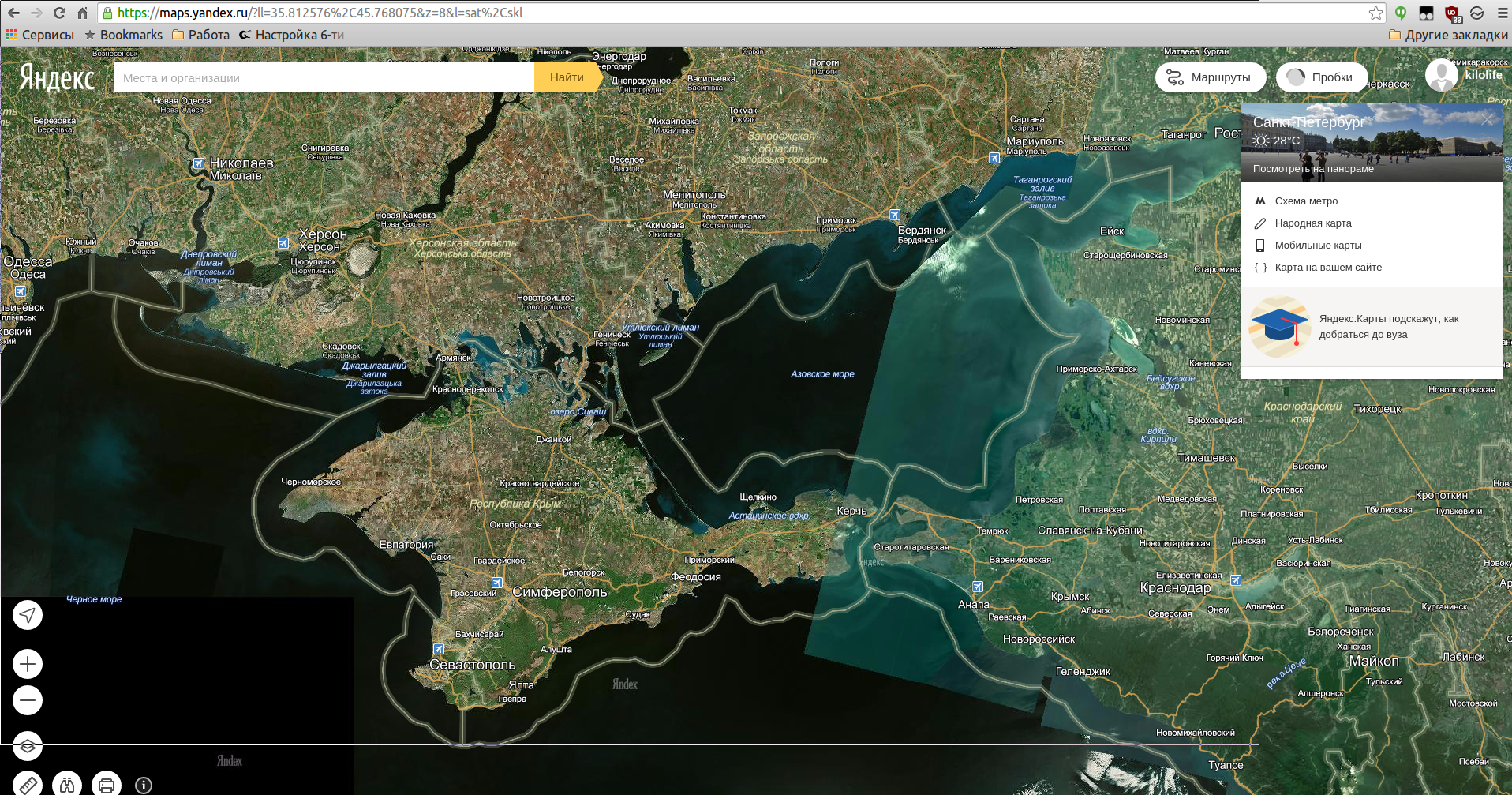
Task: Click the kilolife user avatar
Action: coord(1441,75)
